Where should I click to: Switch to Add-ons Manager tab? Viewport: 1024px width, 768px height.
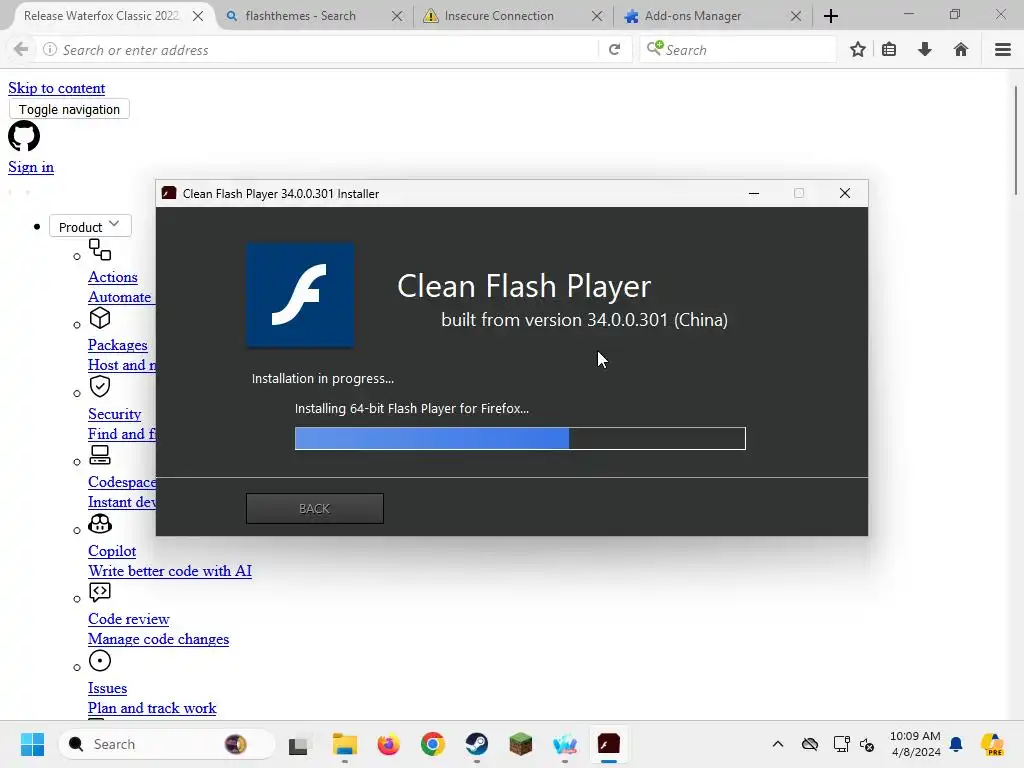(693, 16)
